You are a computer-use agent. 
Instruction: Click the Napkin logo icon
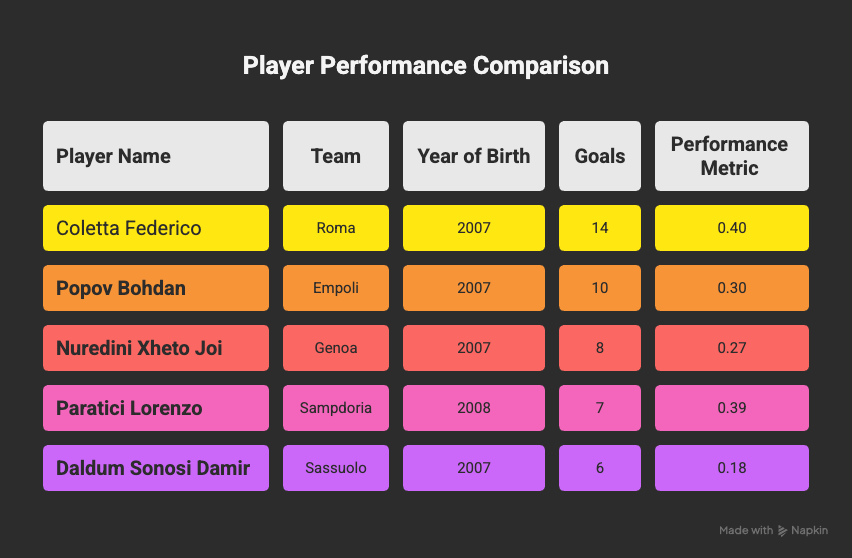click(784, 531)
